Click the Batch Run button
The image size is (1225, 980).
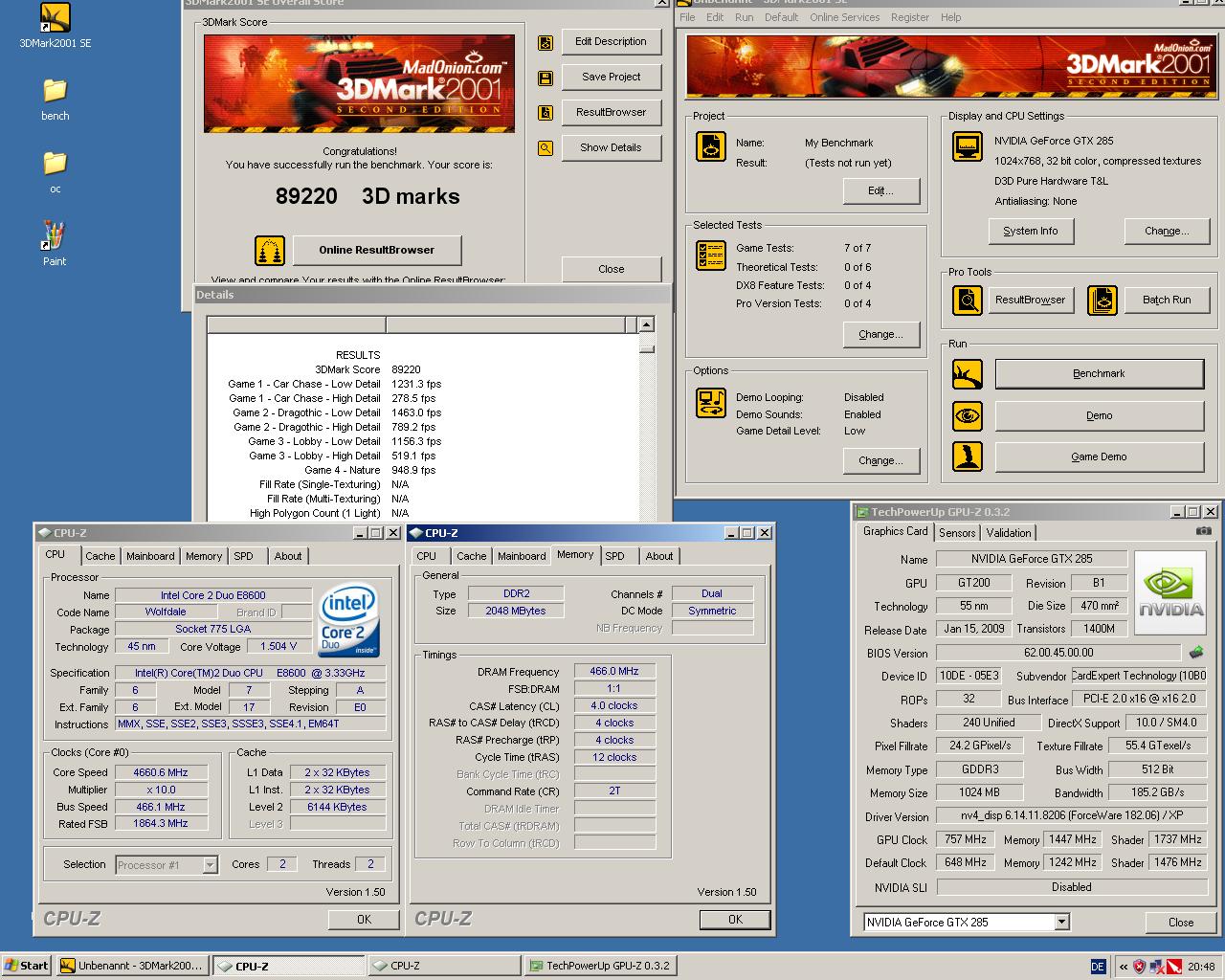coord(1167,301)
